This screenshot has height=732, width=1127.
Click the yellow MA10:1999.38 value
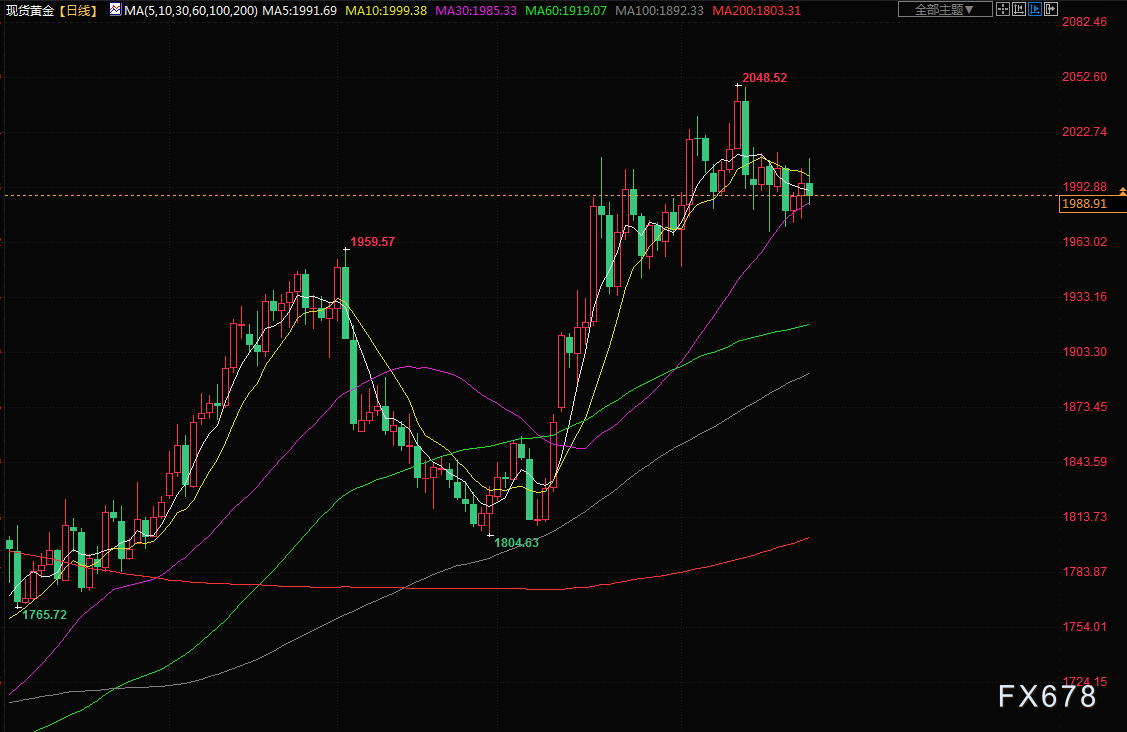tap(385, 11)
